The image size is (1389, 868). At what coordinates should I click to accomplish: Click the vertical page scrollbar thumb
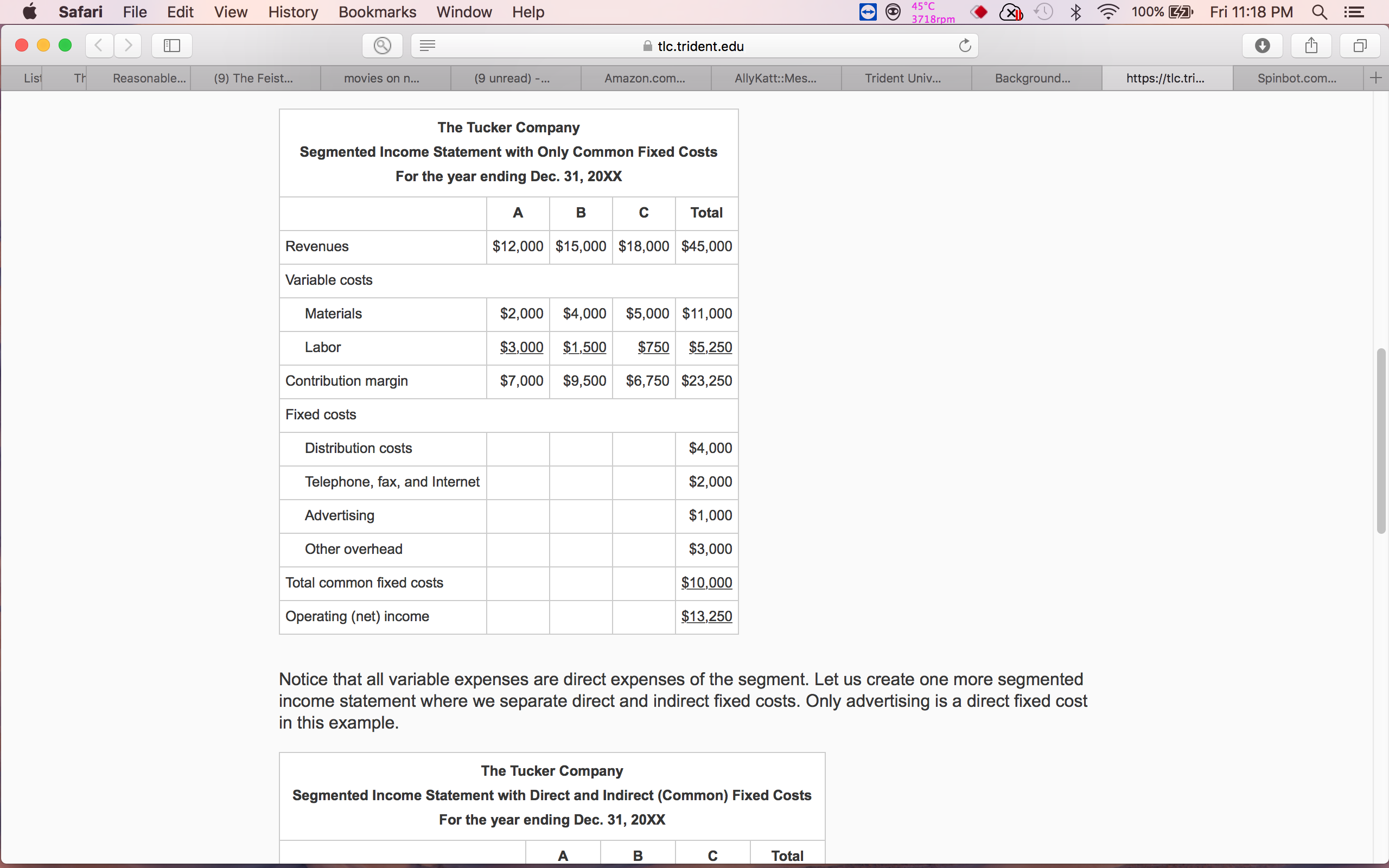pos(1381,441)
